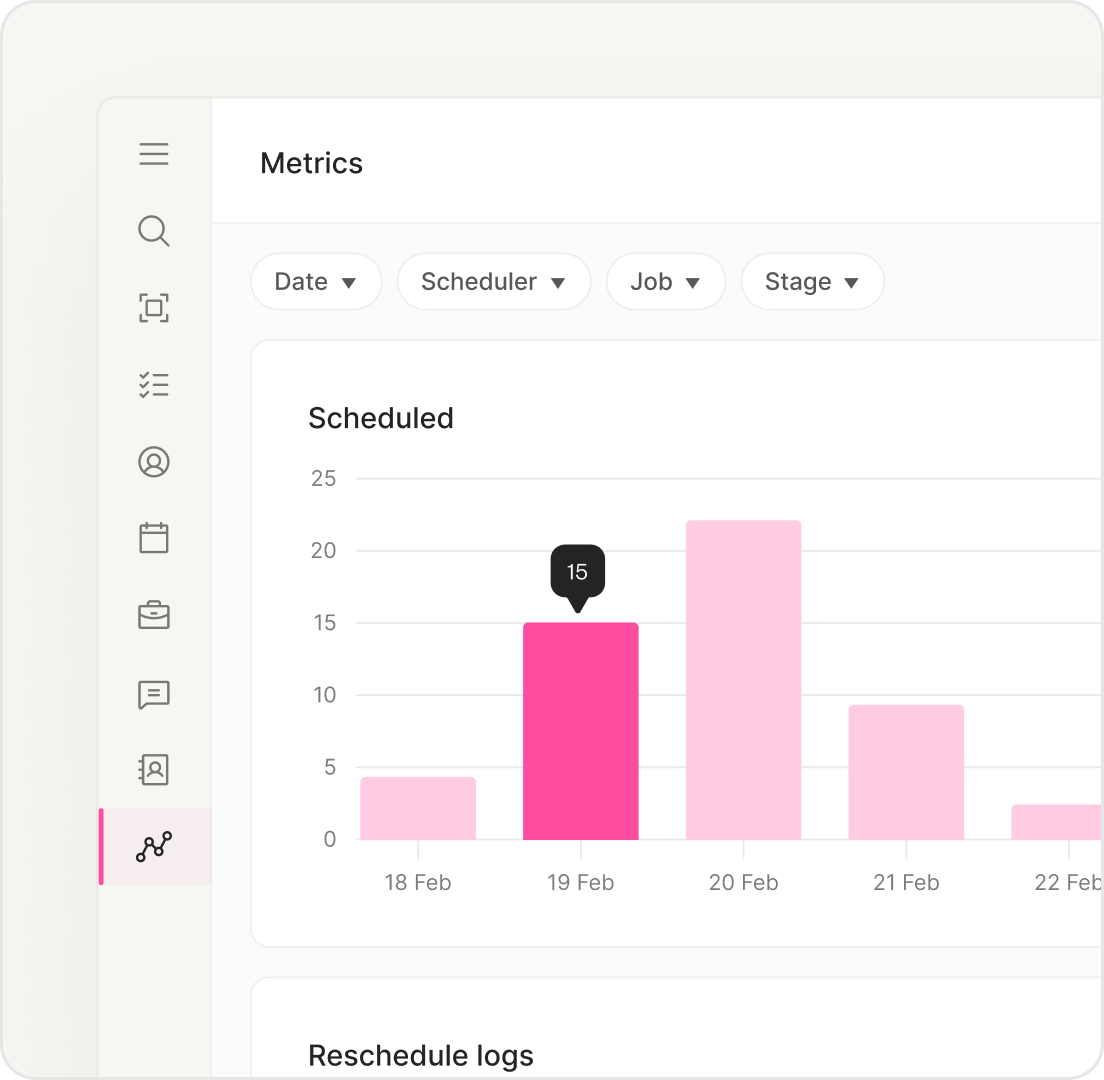The width and height of the screenshot is (1104, 1080).
Task: Expand the Stage filter dropdown
Action: click(x=813, y=282)
